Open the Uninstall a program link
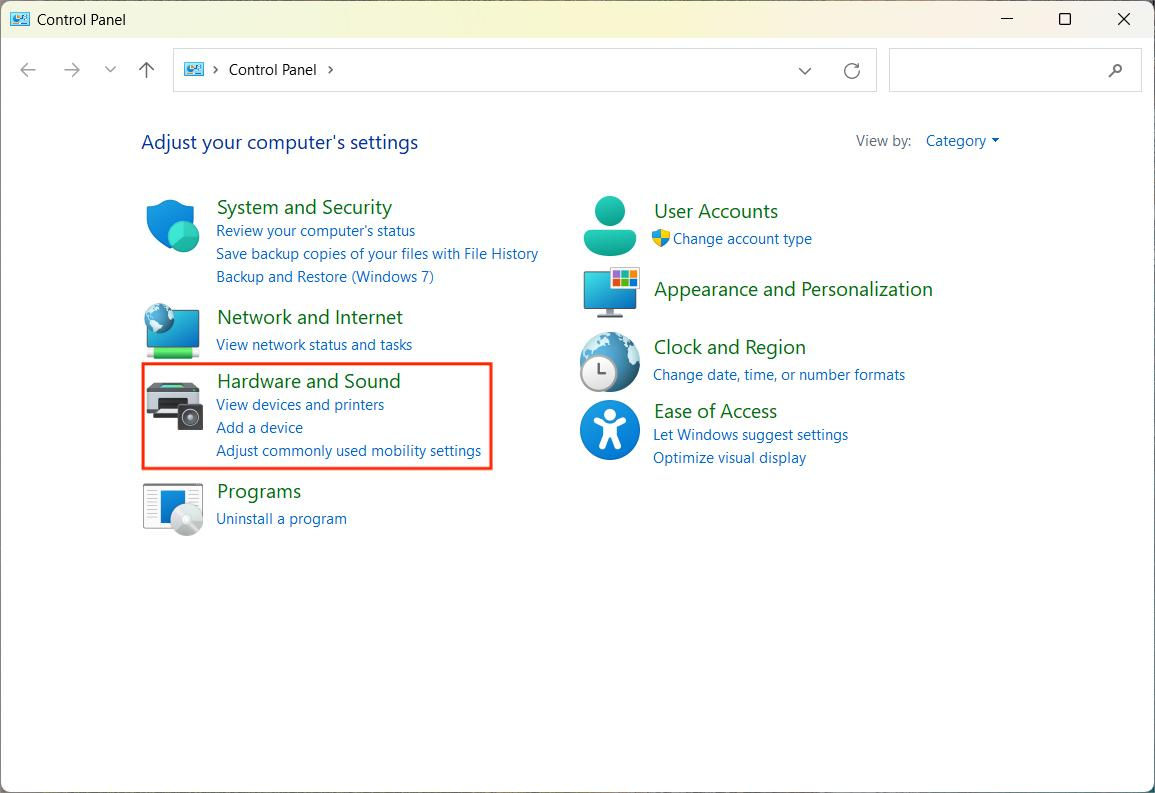The image size is (1155, 793). point(281,518)
